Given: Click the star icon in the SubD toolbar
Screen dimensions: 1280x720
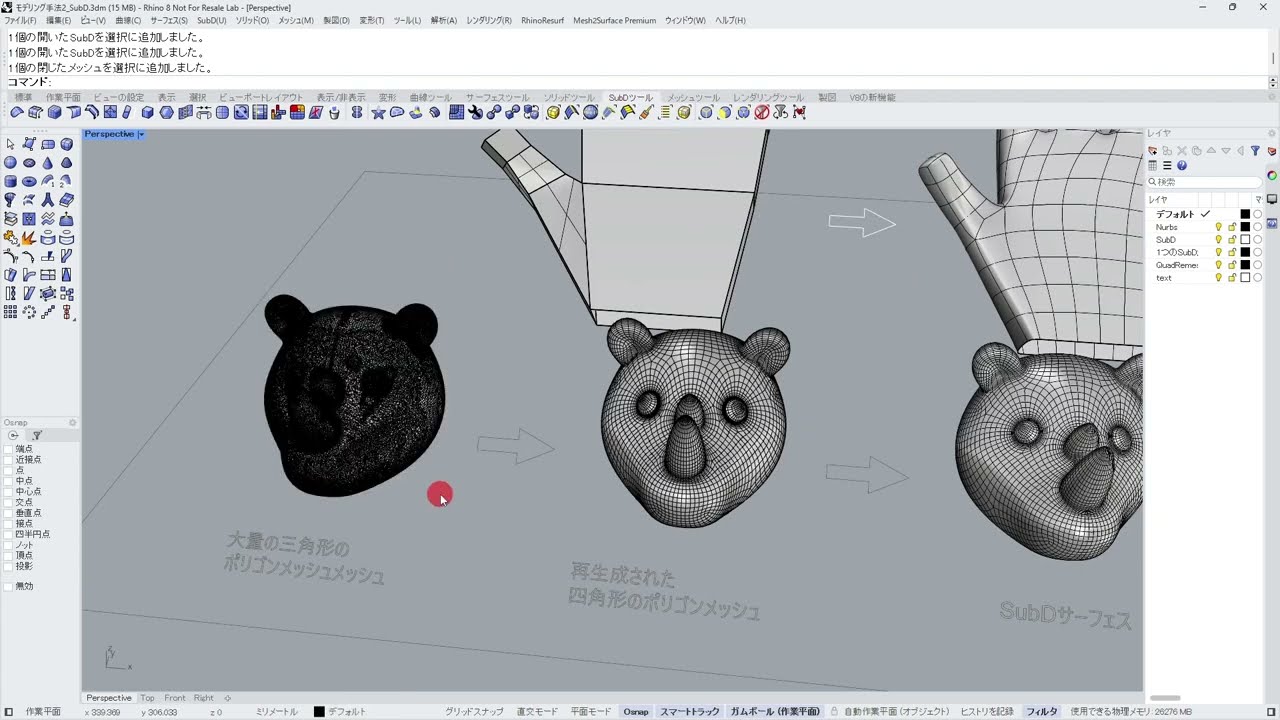Looking at the screenshot, I should point(378,113).
